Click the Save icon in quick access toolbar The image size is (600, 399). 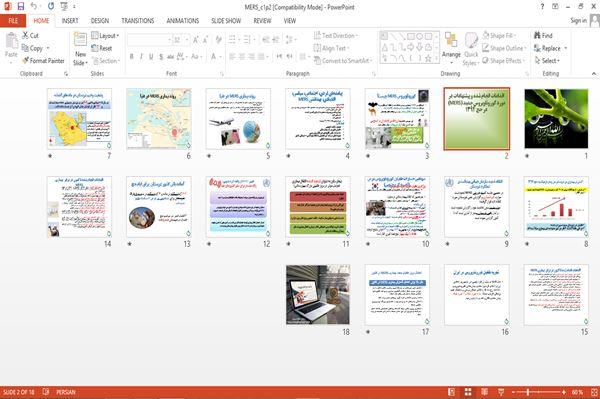[x=21, y=6]
